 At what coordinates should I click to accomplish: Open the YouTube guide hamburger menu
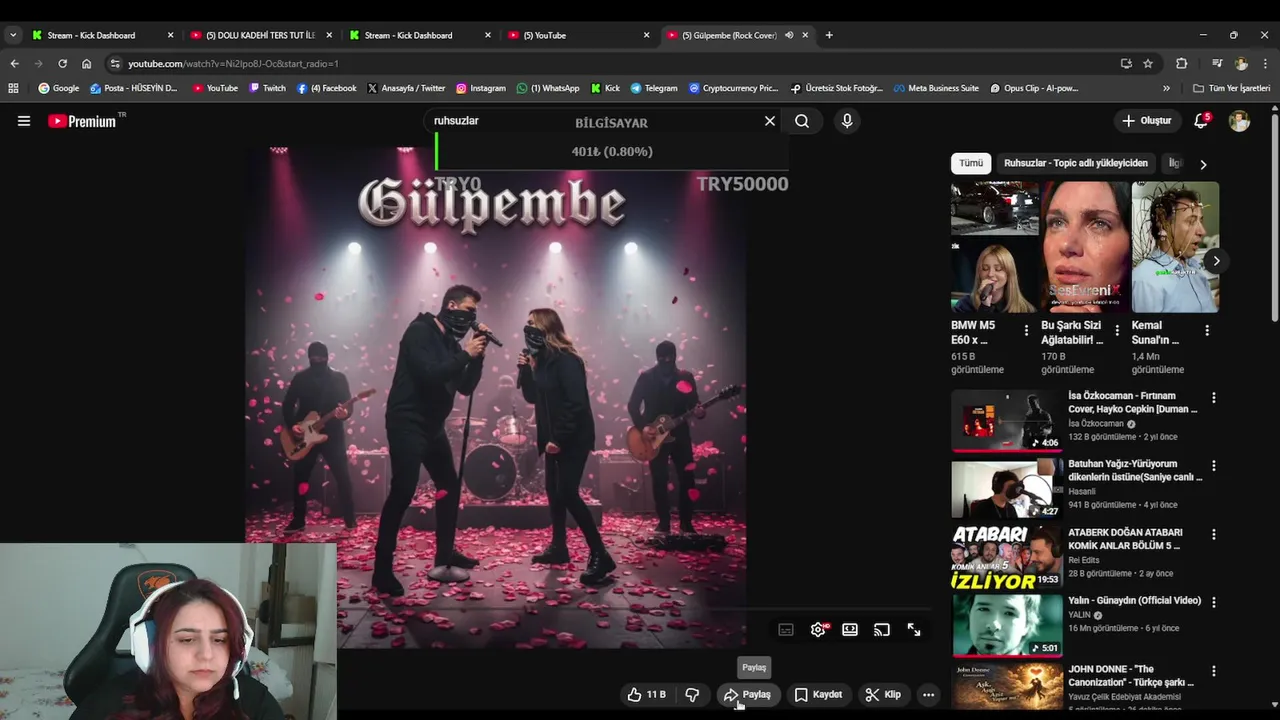coord(24,121)
